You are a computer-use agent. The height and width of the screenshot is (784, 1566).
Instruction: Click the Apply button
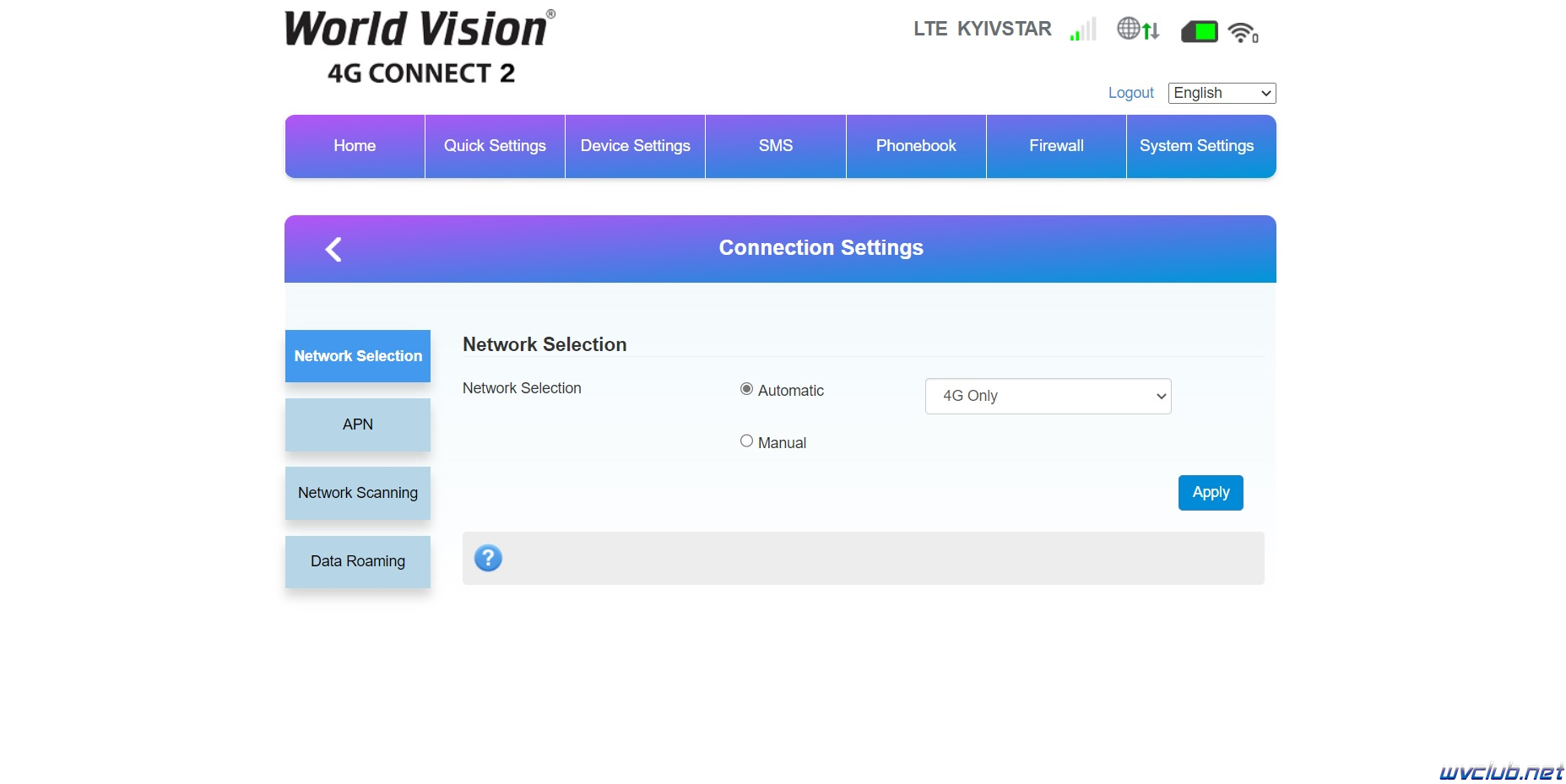coord(1211,493)
